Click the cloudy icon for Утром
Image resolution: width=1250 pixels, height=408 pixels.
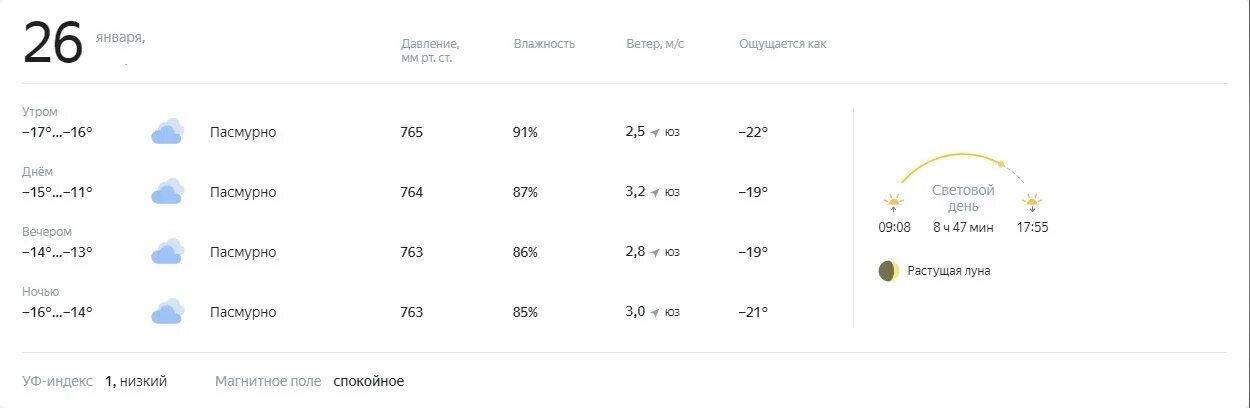(168, 131)
